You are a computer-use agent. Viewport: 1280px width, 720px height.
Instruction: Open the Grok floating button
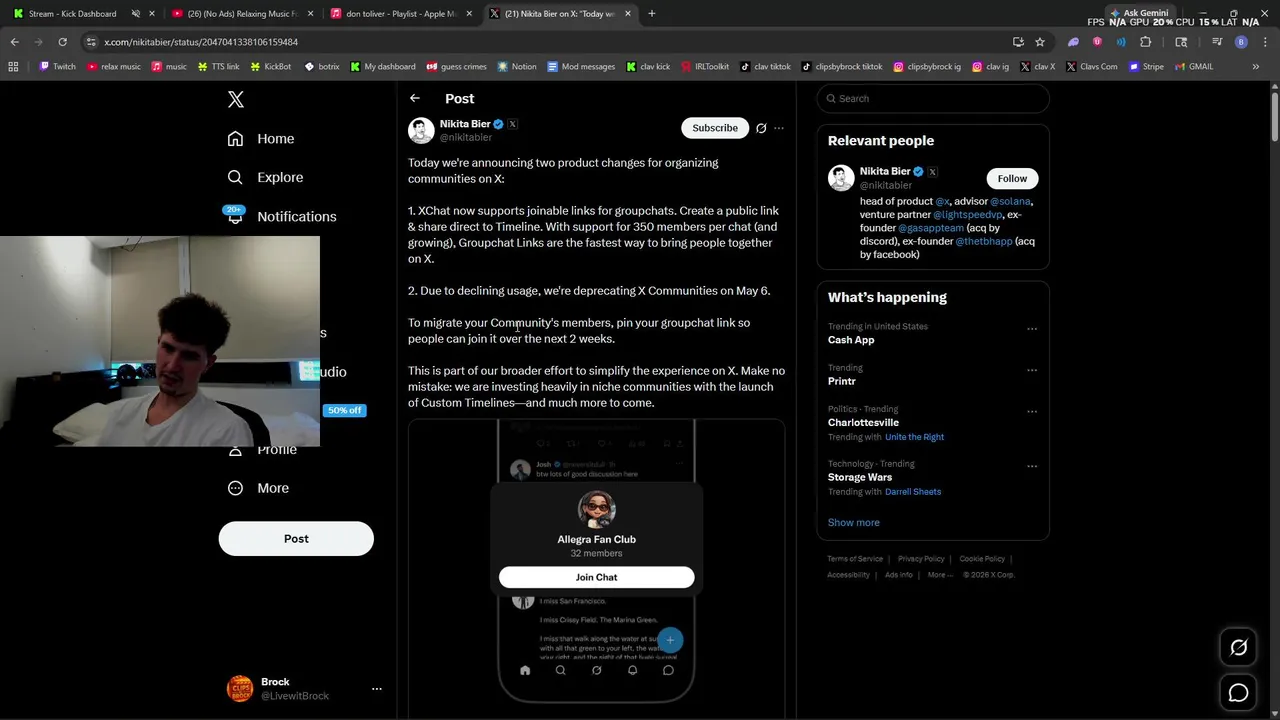(x=1238, y=648)
